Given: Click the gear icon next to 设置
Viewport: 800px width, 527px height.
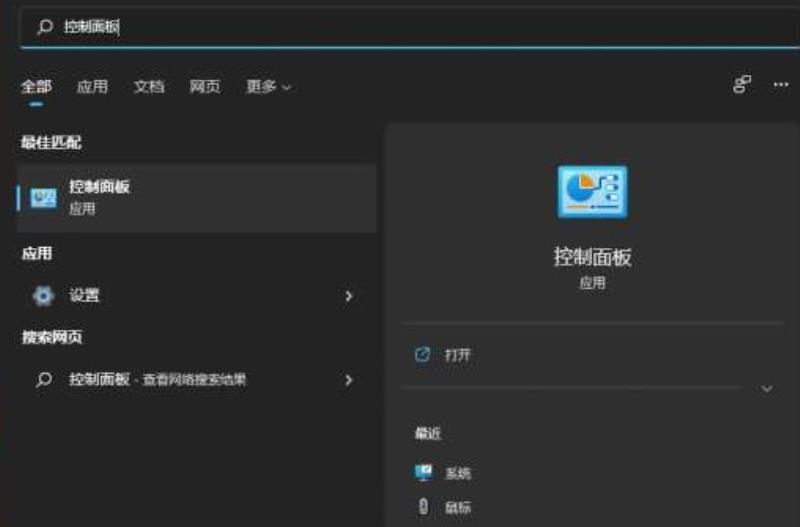Looking at the screenshot, I should click(43, 296).
